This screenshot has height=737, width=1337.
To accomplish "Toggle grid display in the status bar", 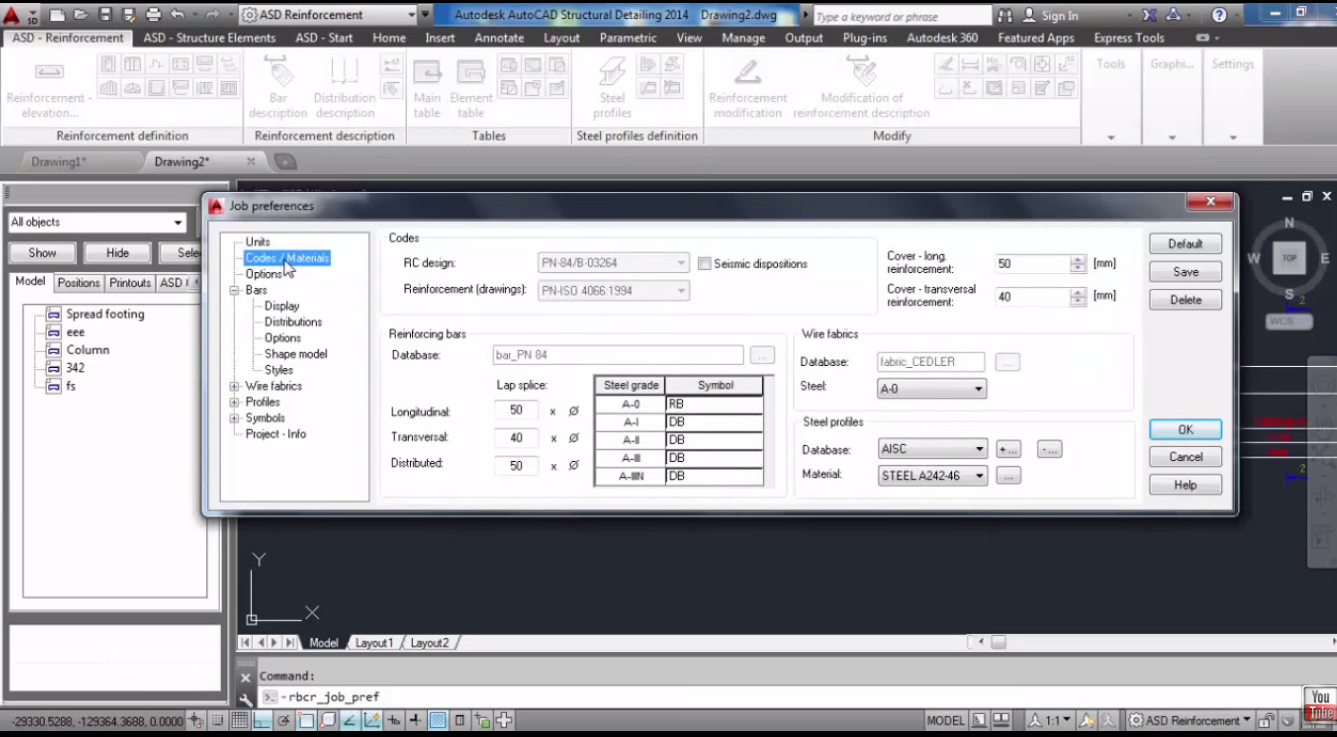I will click(237, 718).
